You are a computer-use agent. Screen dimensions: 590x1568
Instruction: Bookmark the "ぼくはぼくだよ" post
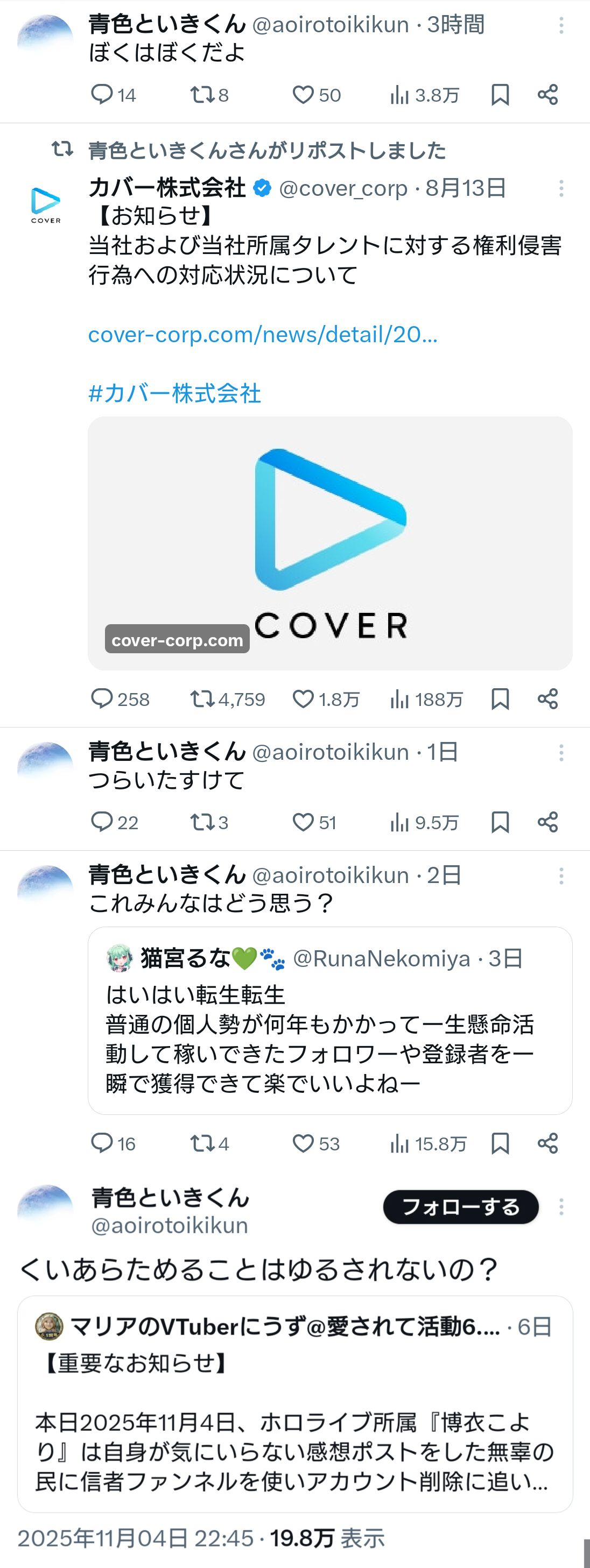(x=500, y=95)
